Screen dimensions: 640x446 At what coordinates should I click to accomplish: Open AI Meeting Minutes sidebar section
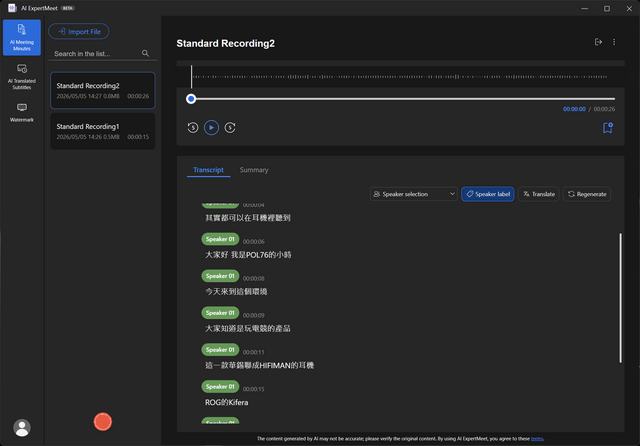pos(22,37)
